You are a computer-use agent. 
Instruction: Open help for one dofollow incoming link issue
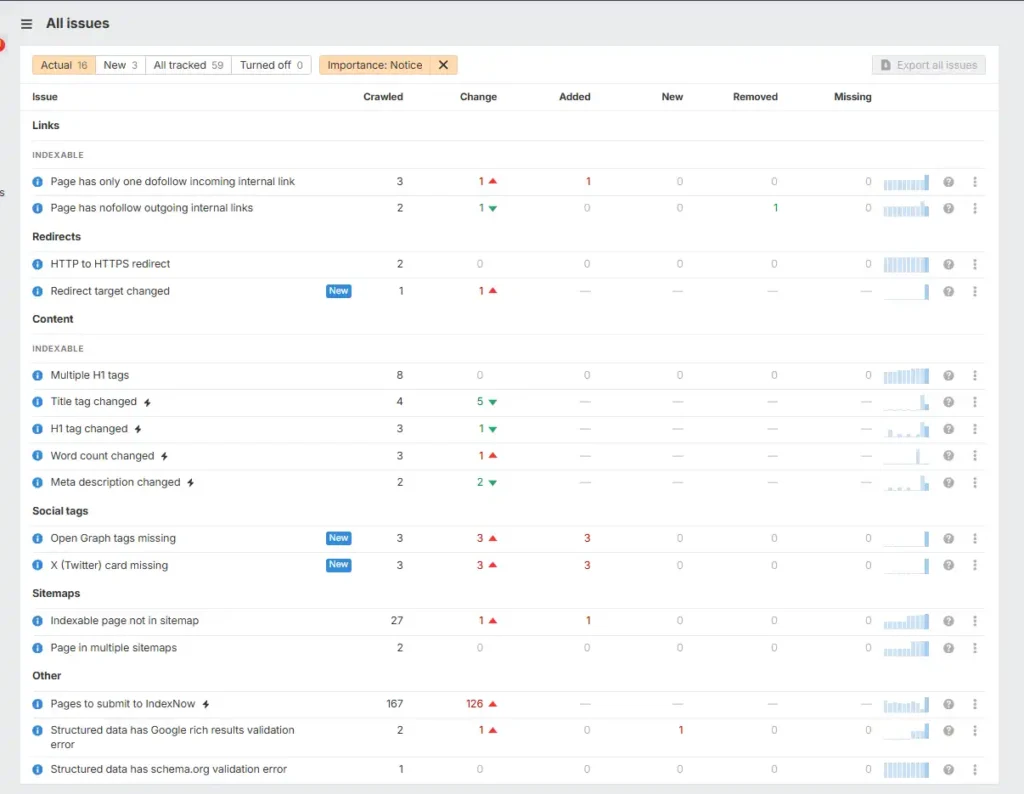click(948, 182)
